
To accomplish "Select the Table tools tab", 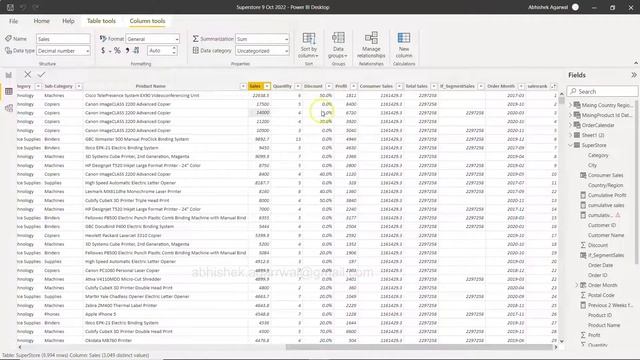I will (101, 21).
